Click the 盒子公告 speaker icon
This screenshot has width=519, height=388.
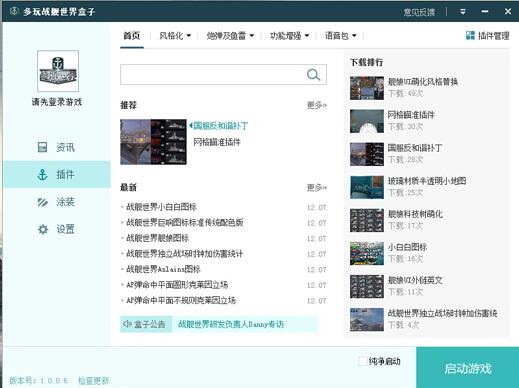127,324
